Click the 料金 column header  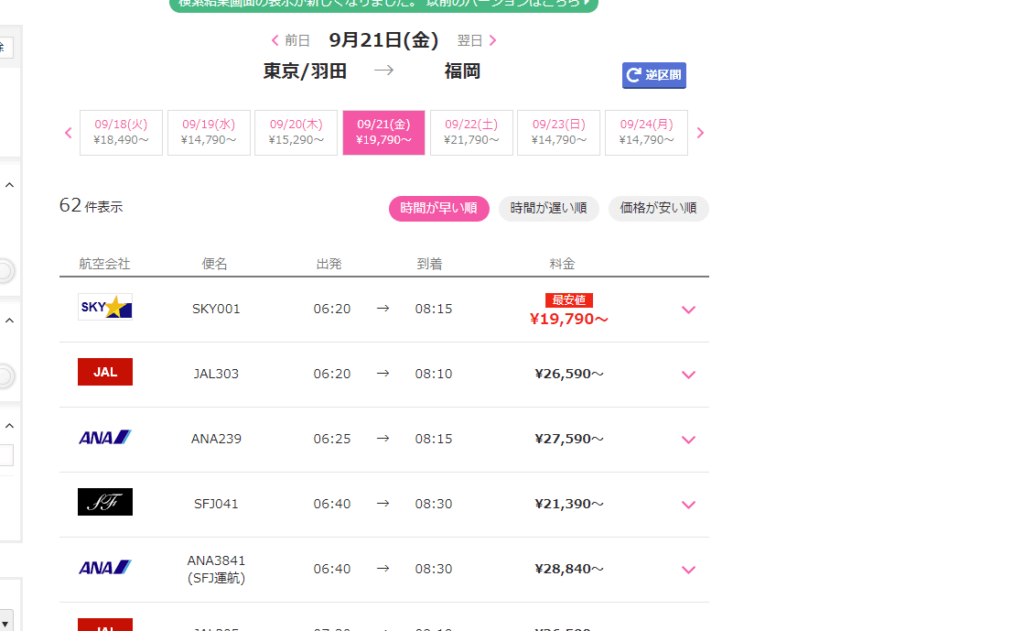(562, 264)
